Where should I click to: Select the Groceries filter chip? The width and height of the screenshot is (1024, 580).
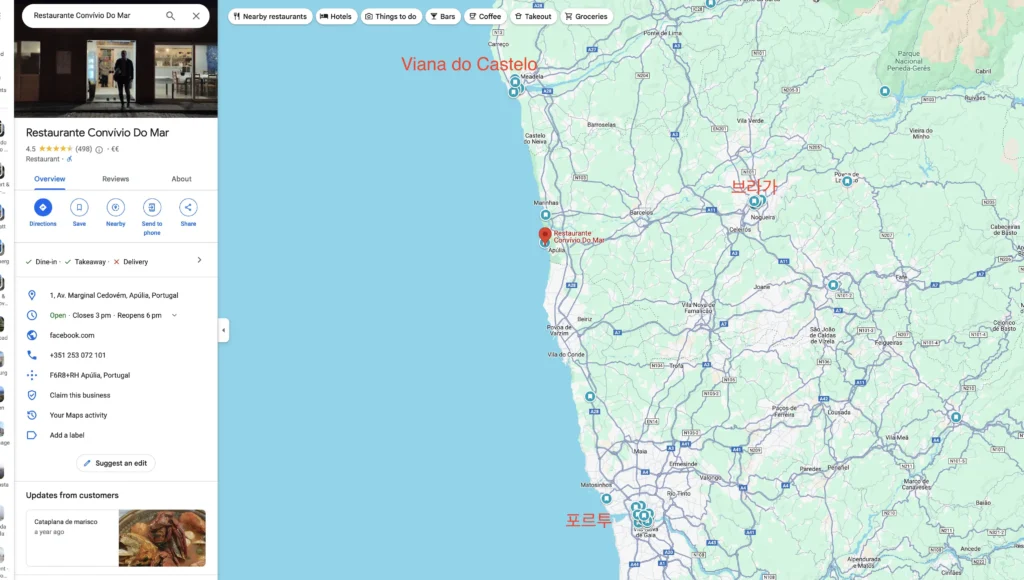click(586, 16)
